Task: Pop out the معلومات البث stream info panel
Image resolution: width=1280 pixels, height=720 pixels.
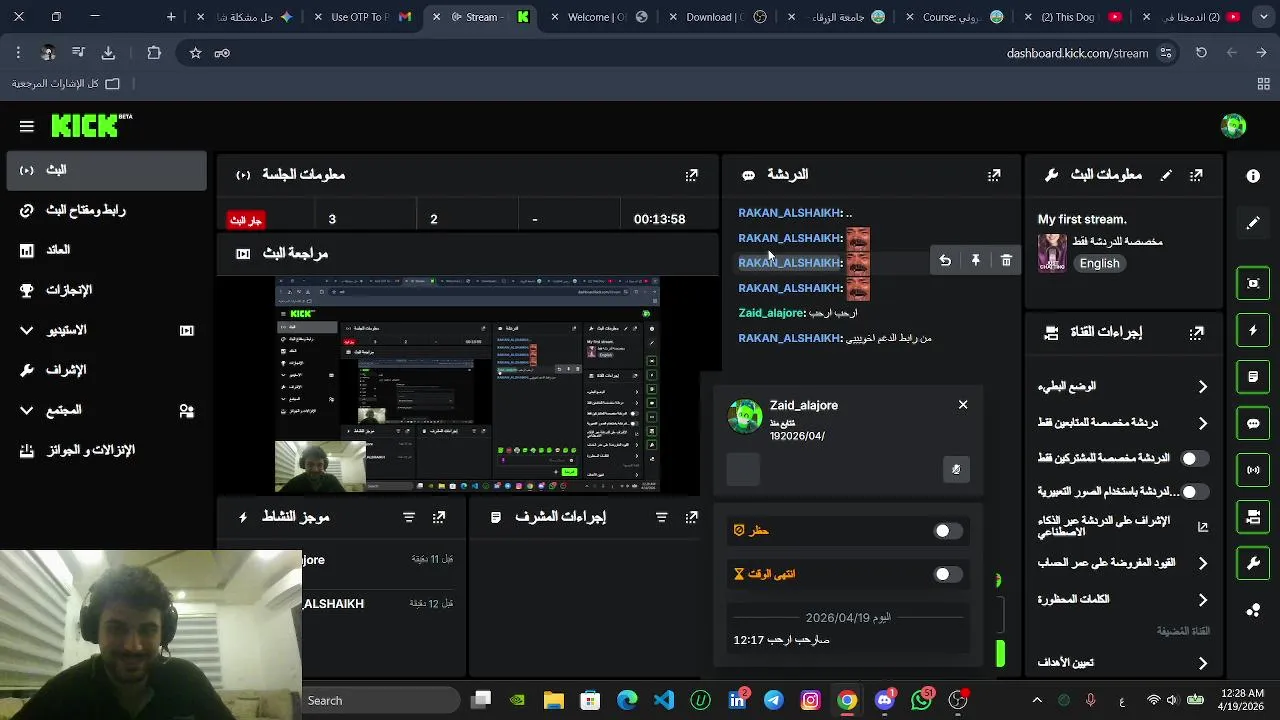Action: [1196, 175]
